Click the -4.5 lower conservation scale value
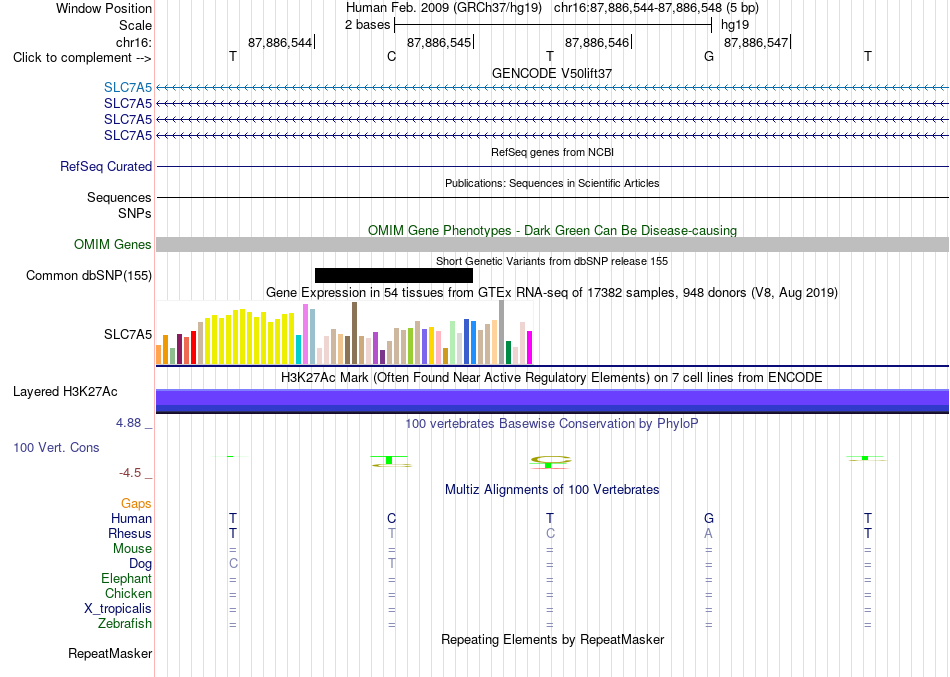 pos(130,473)
